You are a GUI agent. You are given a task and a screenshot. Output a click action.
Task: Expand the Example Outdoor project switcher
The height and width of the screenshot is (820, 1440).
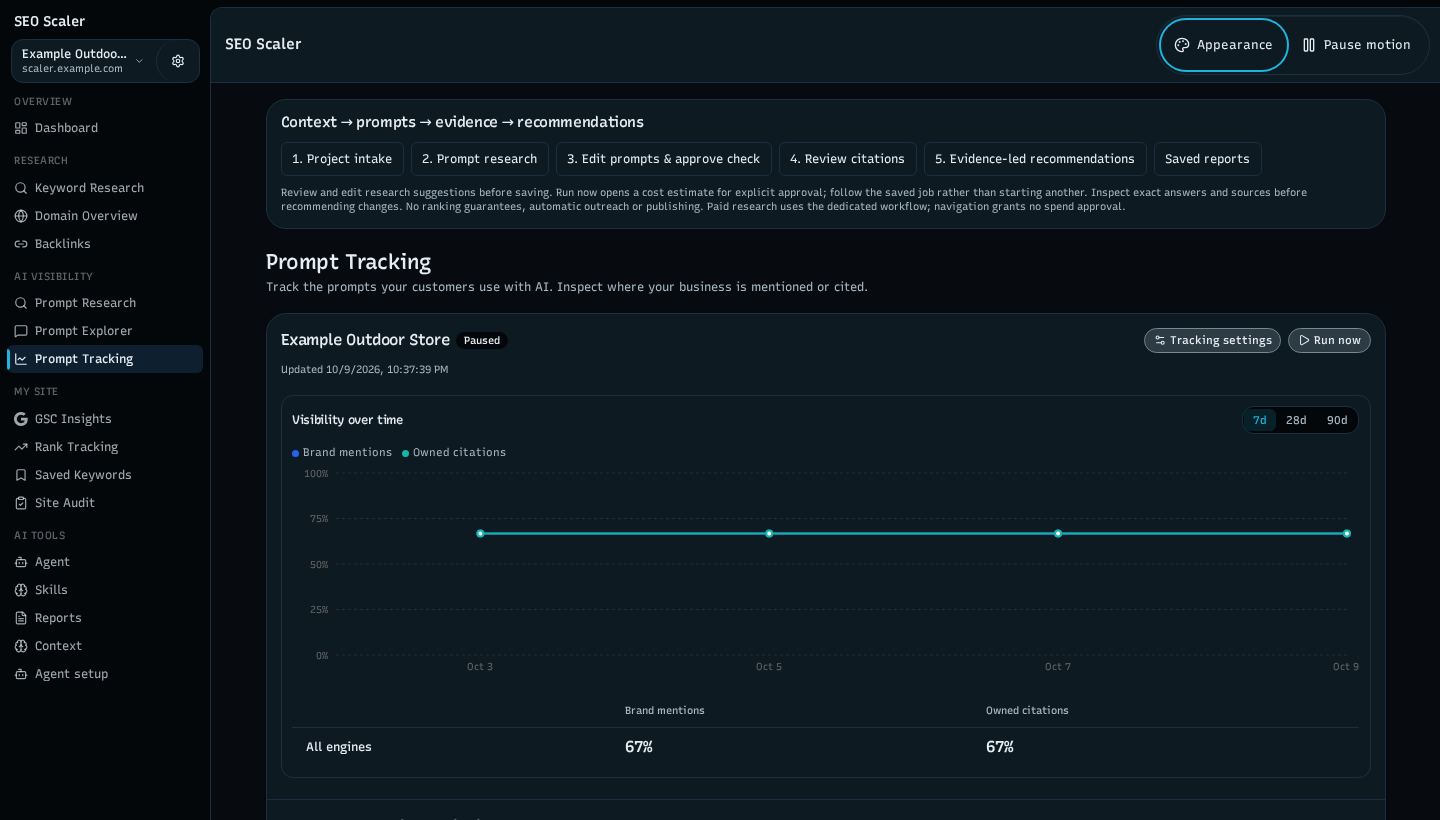(84, 61)
